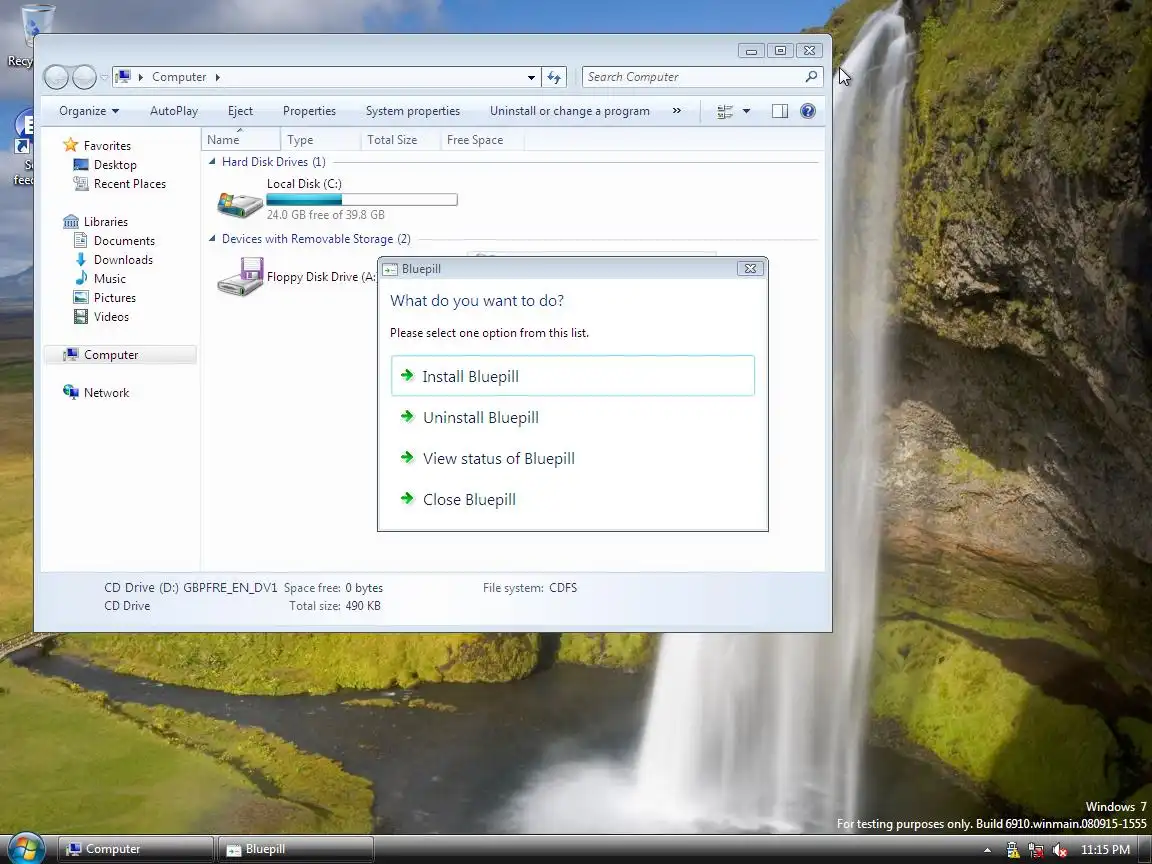Open the Pictures library
Viewport: 1152px width, 864px height.
pos(105,298)
